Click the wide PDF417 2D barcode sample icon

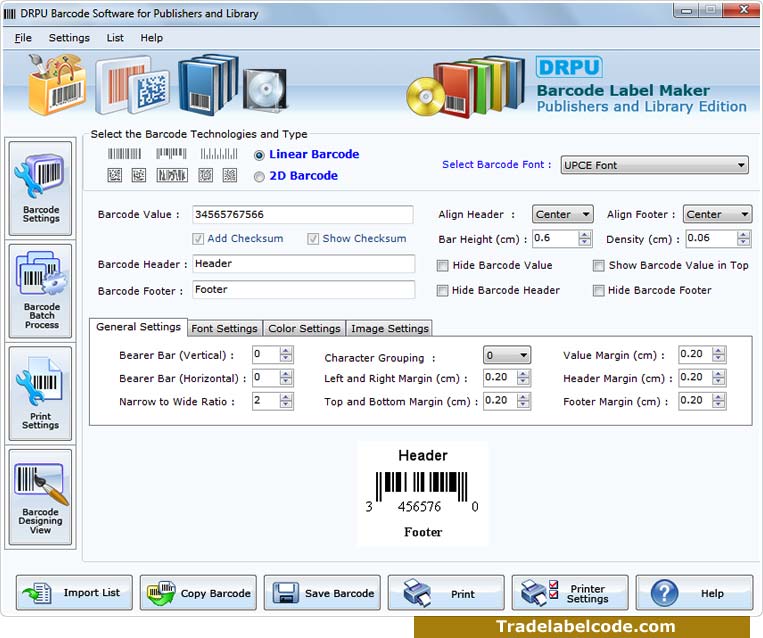[x=172, y=175]
